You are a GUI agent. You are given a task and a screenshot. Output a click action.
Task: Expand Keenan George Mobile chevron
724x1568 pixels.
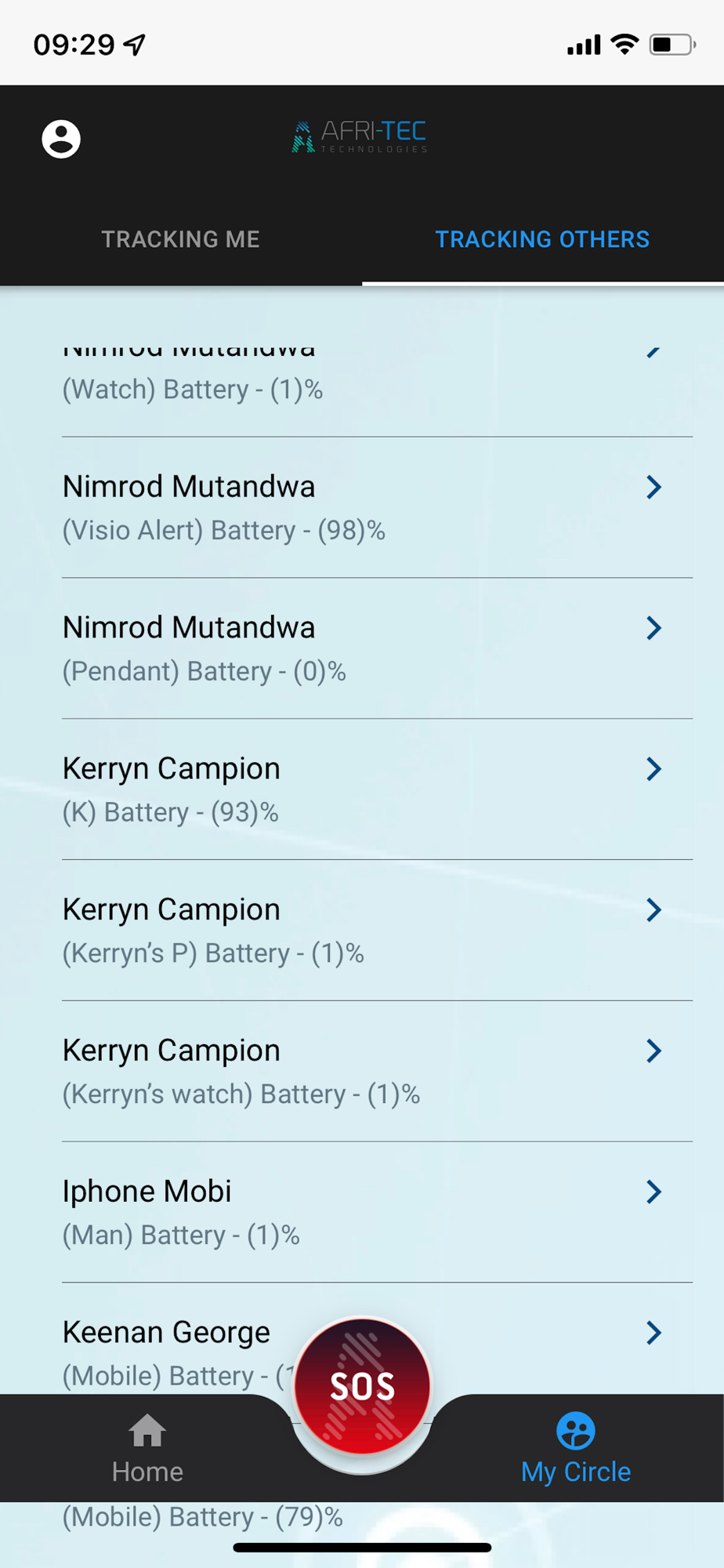click(x=653, y=1333)
